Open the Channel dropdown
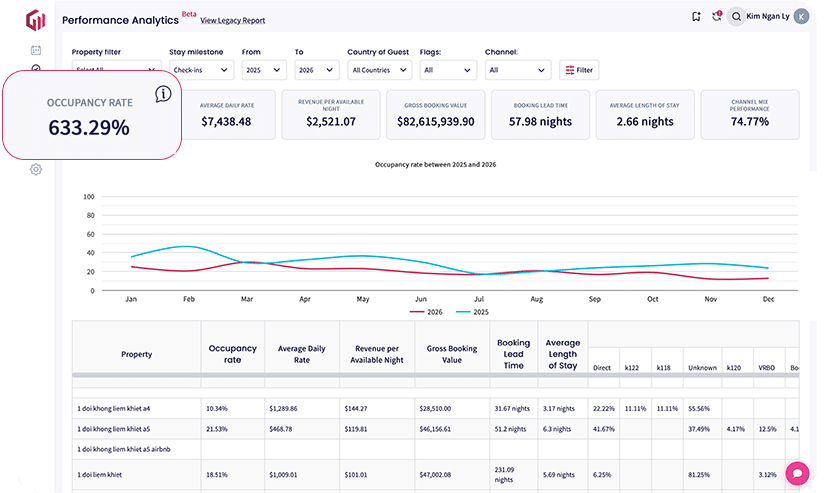This screenshot has height=493, width=833. pos(517,70)
